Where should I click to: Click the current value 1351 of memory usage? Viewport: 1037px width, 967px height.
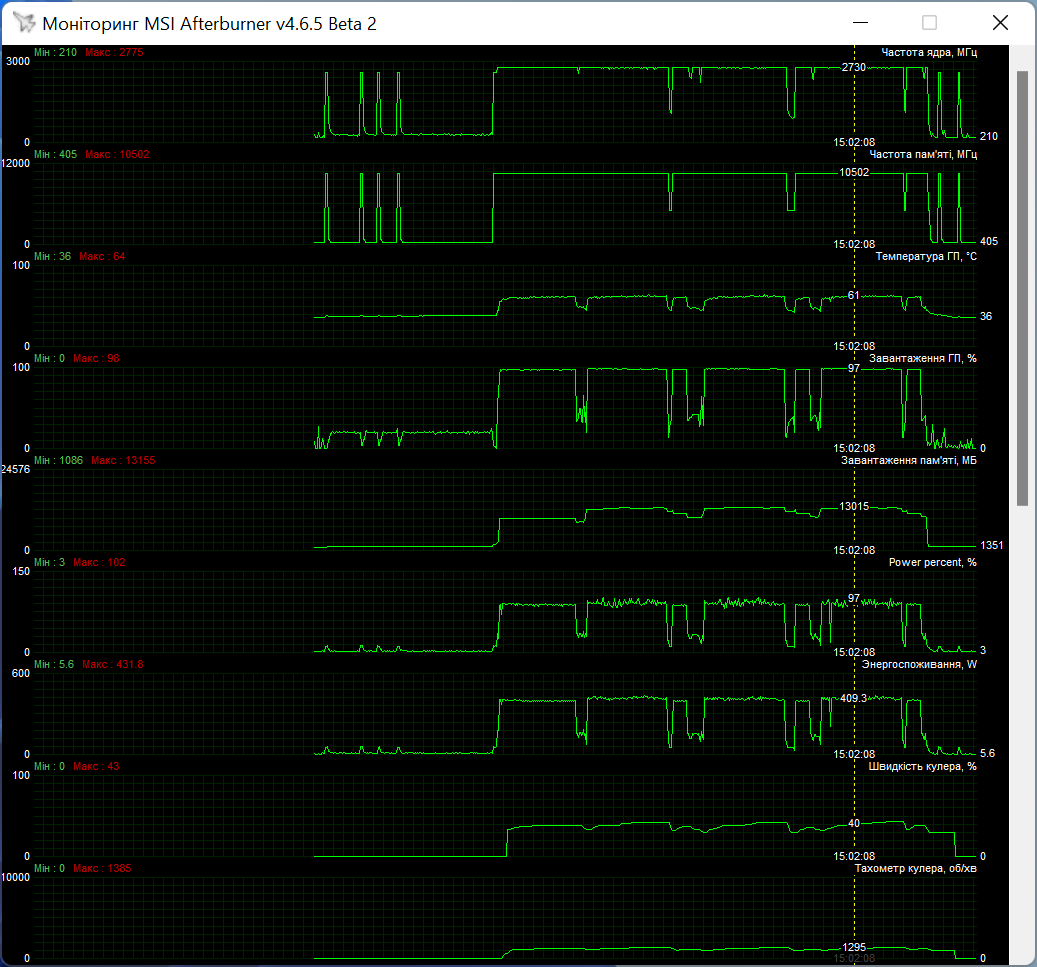pyautogui.click(x=991, y=545)
